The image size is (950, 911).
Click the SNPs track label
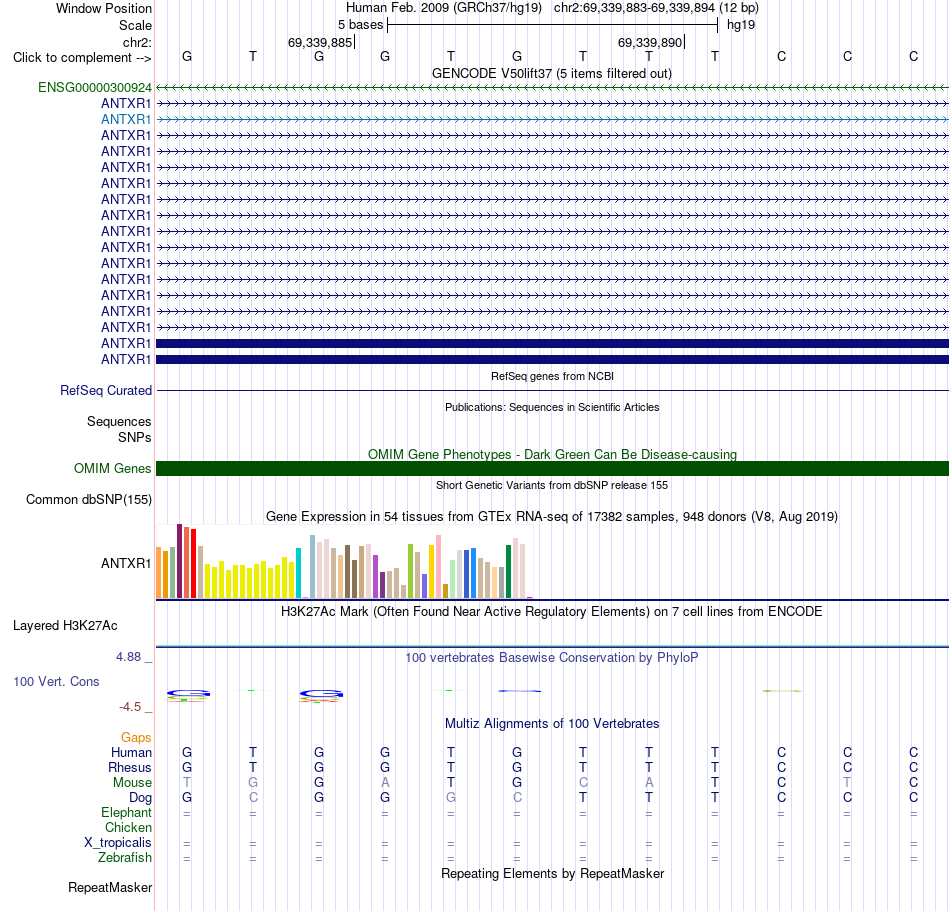(135, 437)
